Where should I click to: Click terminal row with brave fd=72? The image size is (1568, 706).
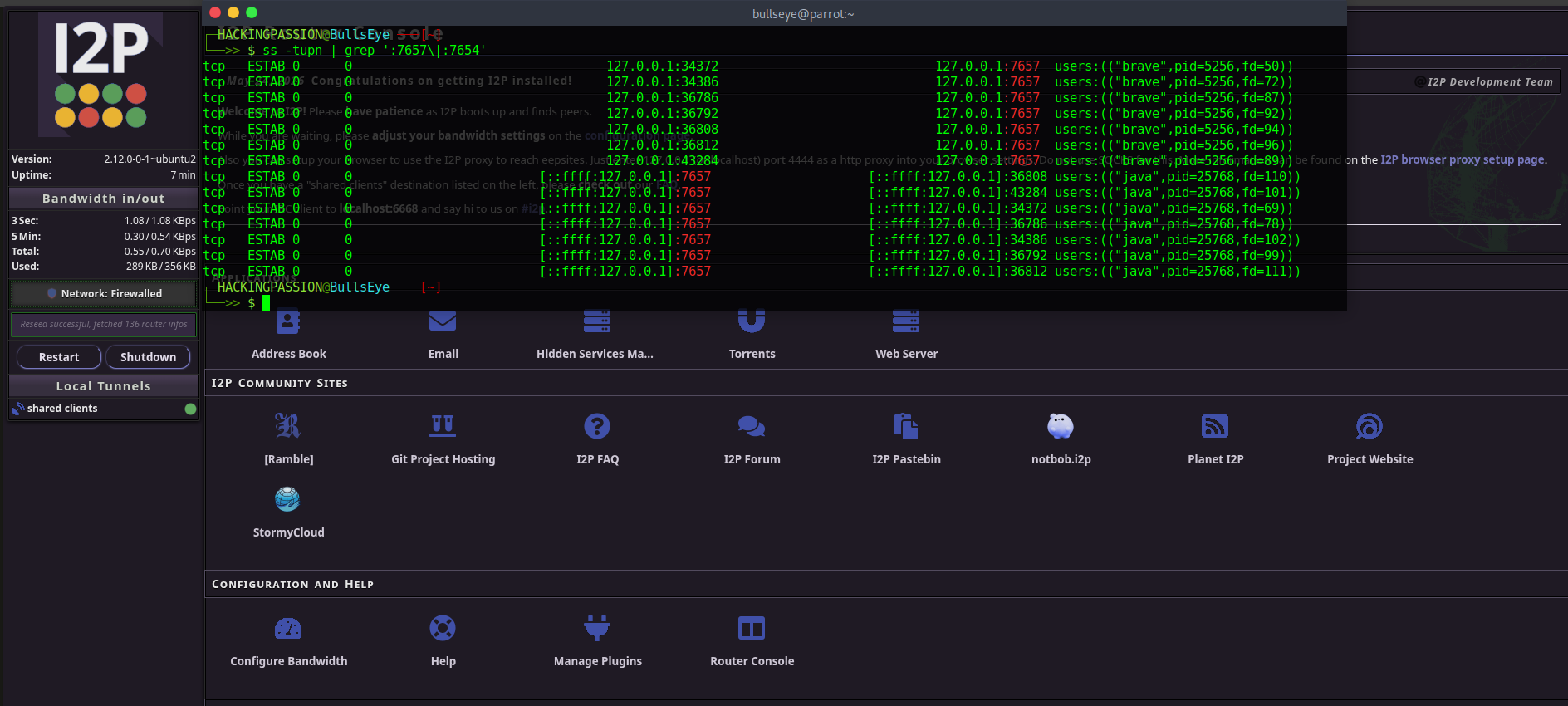pyautogui.click(x=747, y=82)
